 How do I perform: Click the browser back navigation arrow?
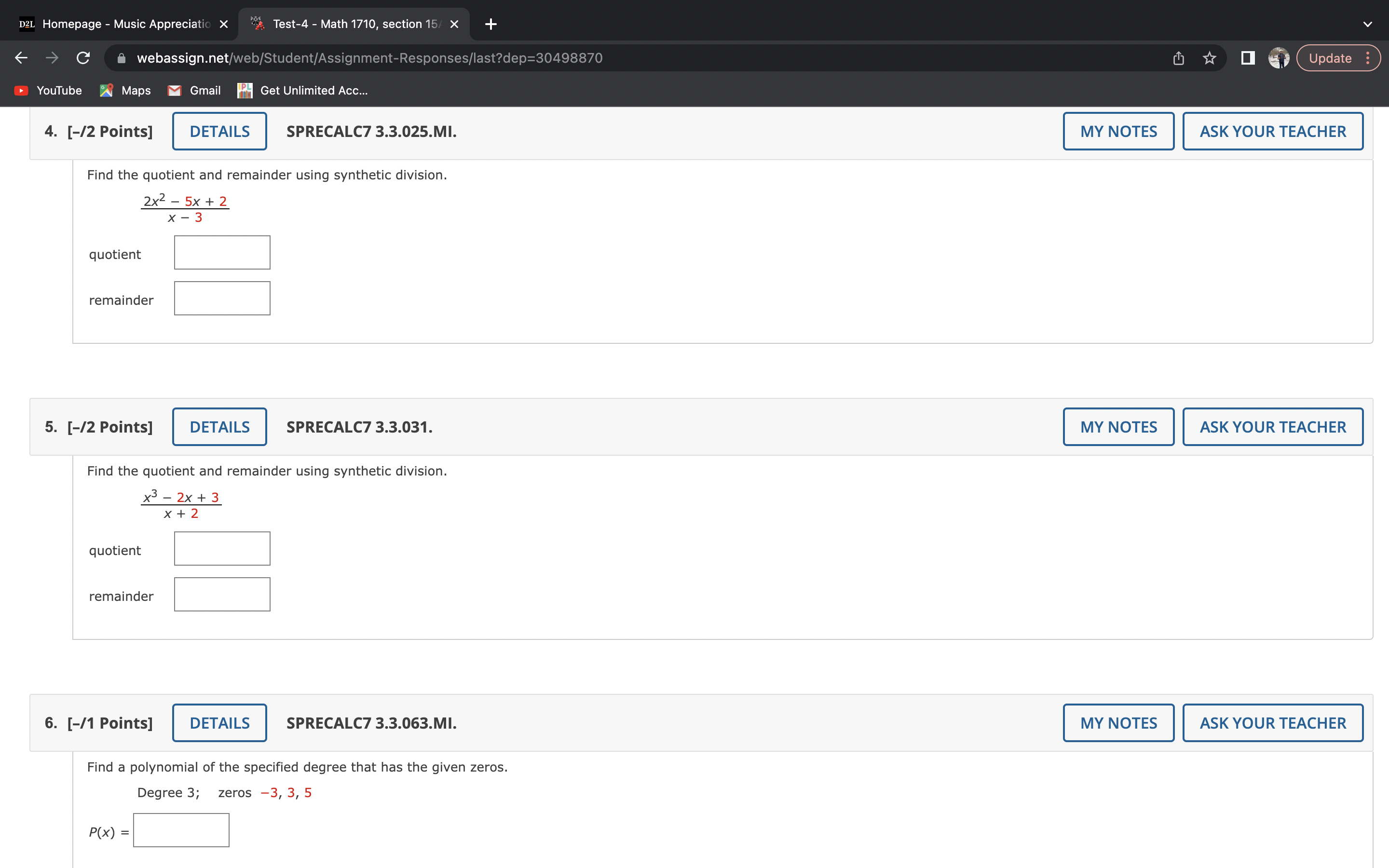point(21,57)
